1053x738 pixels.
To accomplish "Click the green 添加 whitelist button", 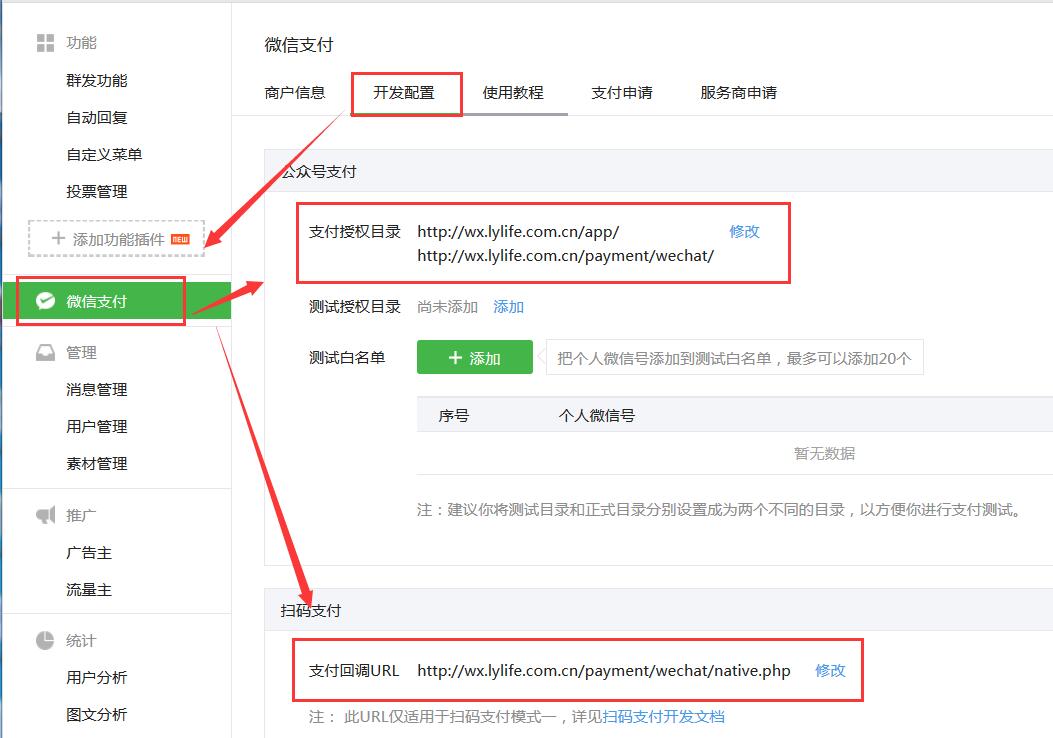I will click(475, 357).
